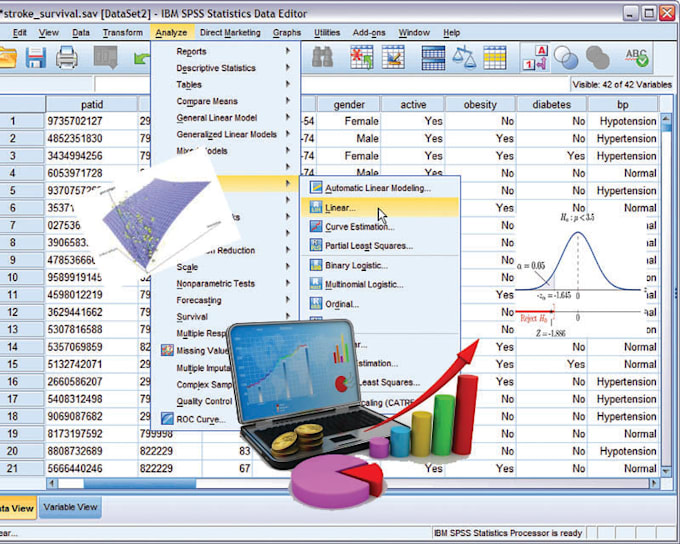
Task: Choose Linear... from the Regression submenu
Action: point(379,207)
